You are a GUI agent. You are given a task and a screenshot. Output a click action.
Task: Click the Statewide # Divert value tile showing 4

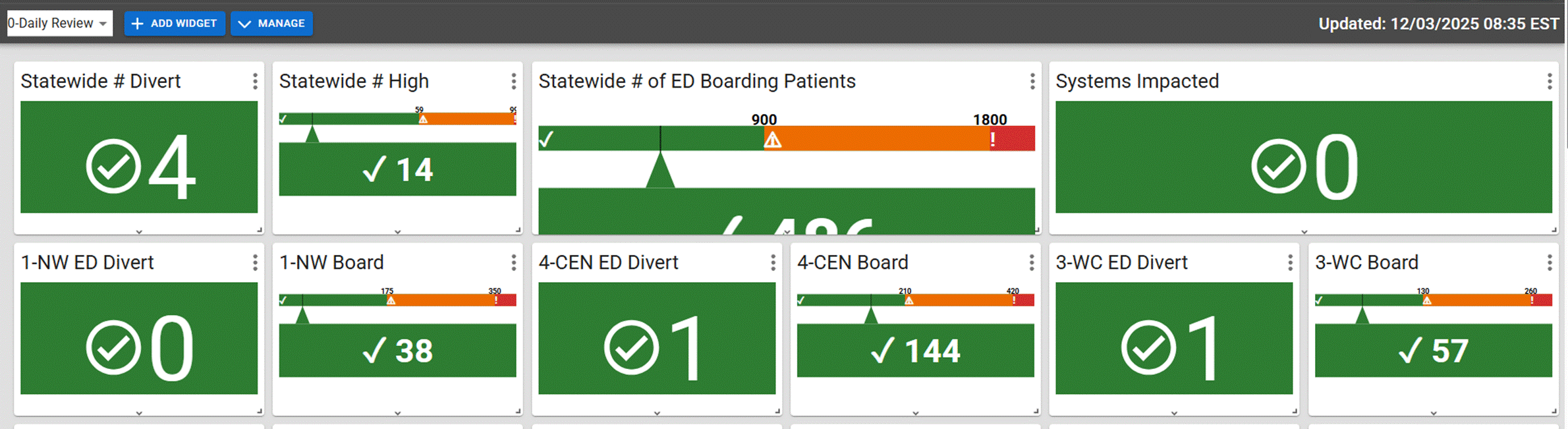point(139,157)
